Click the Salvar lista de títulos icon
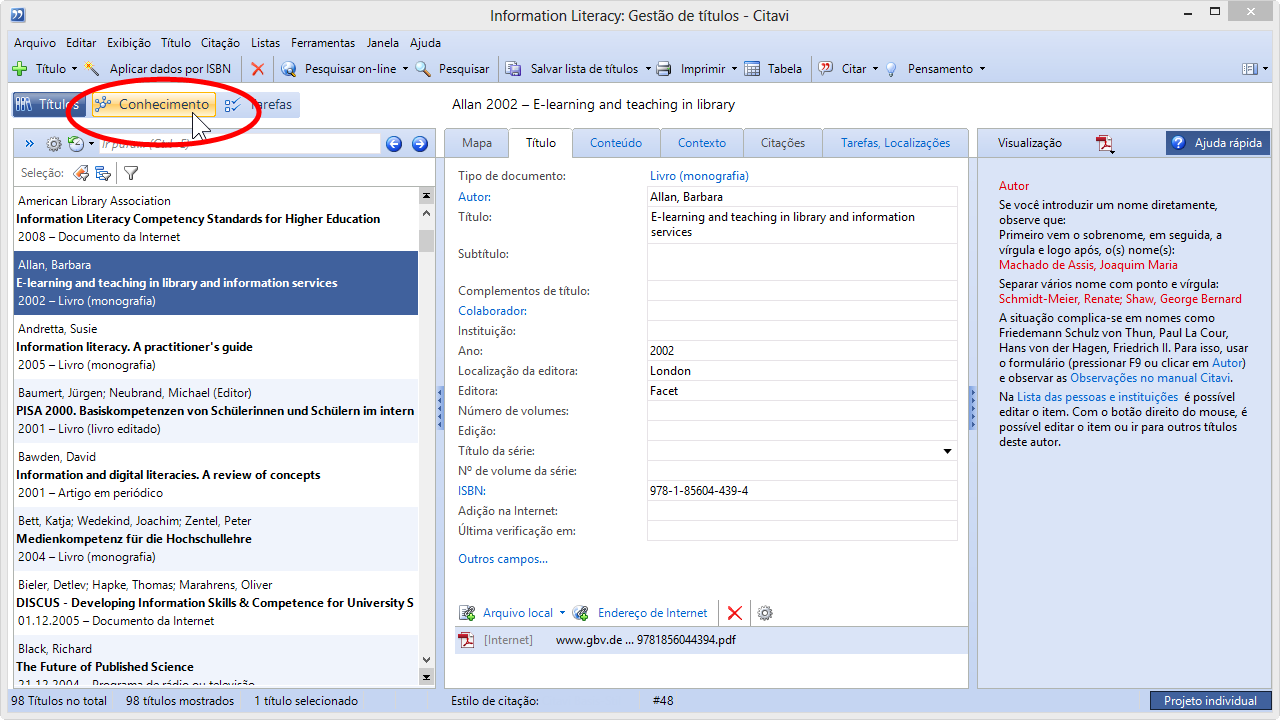1280x720 pixels. click(x=514, y=69)
